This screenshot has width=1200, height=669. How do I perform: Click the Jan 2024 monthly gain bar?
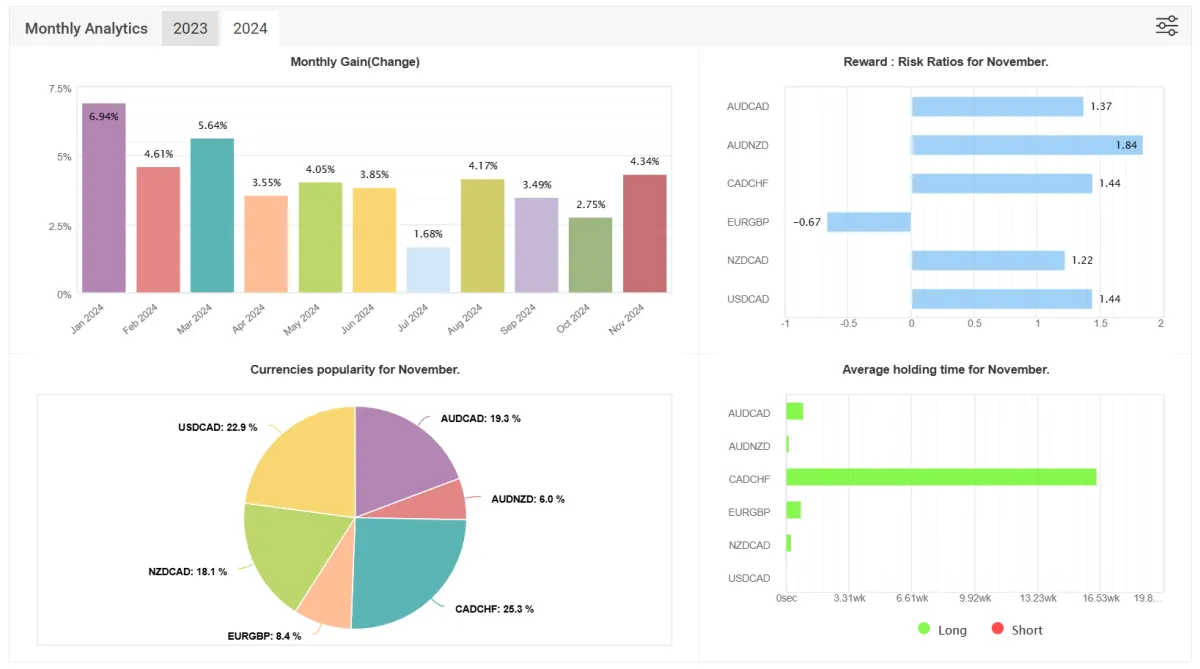pos(104,198)
